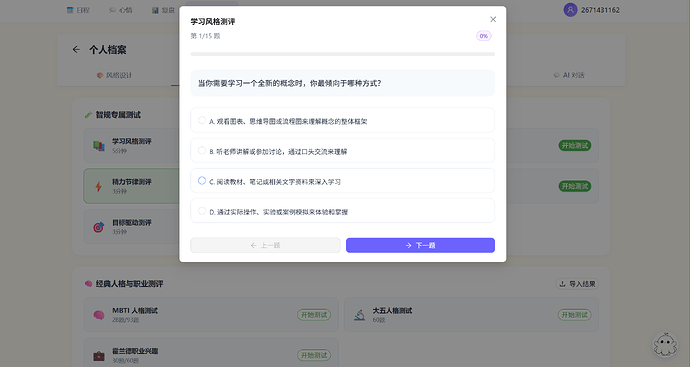Screen dimensions: 690x367
Task: Click the 大五人格测试 microscope icon
Action: click(x=360, y=315)
